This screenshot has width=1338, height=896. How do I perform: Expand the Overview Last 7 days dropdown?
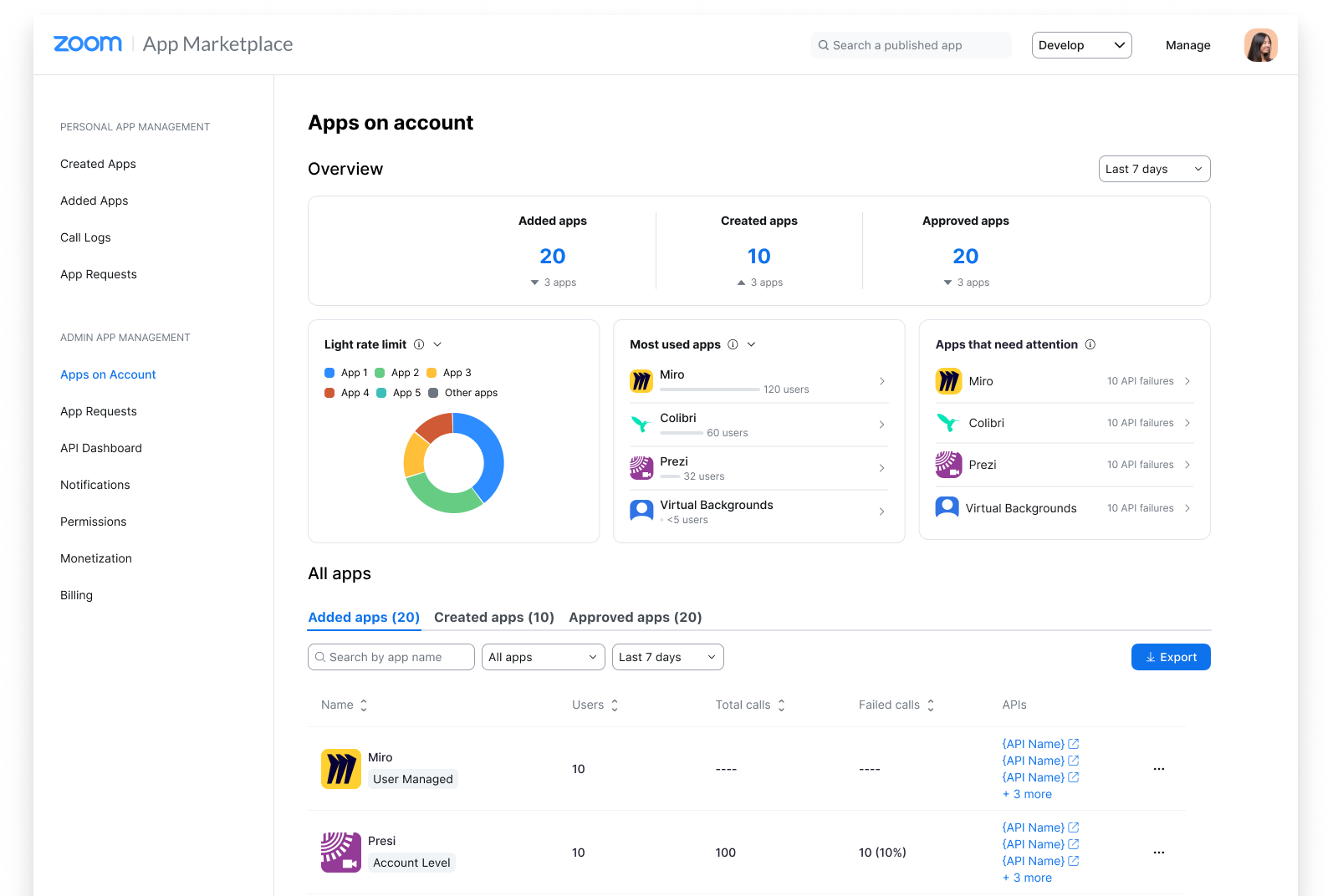[1154, 169]
